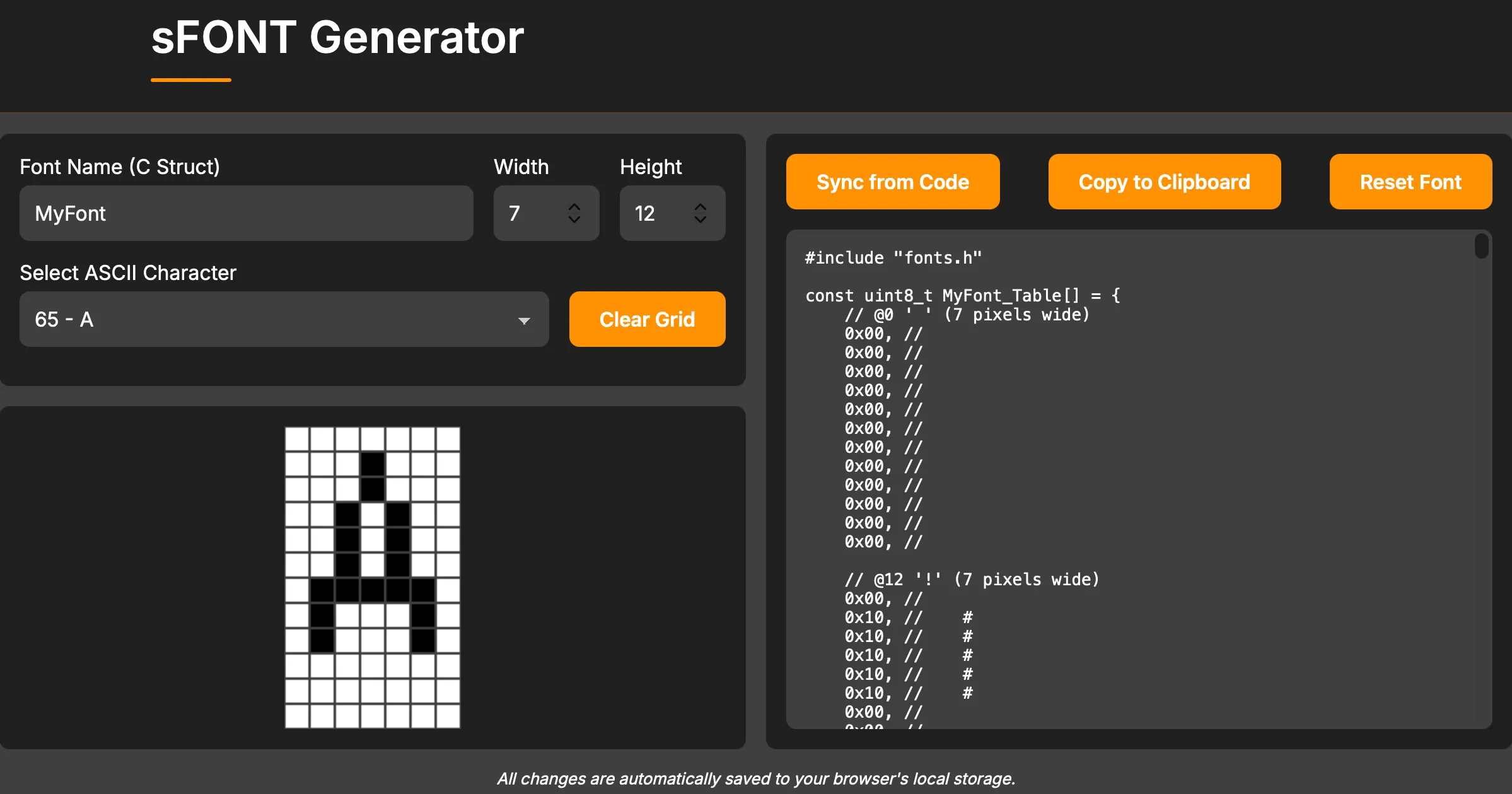Click the dropdown arrow next to '65 - A'

click(x=525, y=320)
